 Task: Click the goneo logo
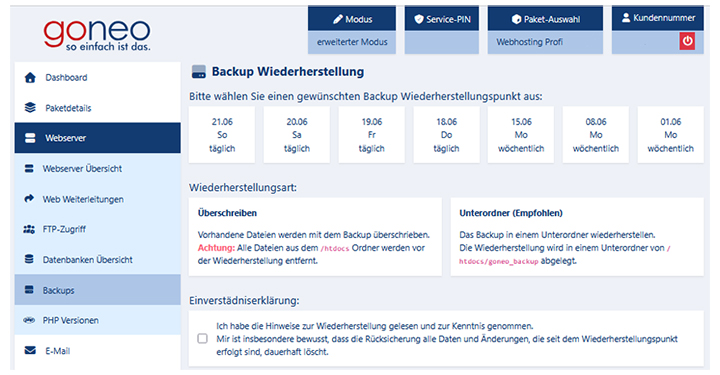pos(97,34)
